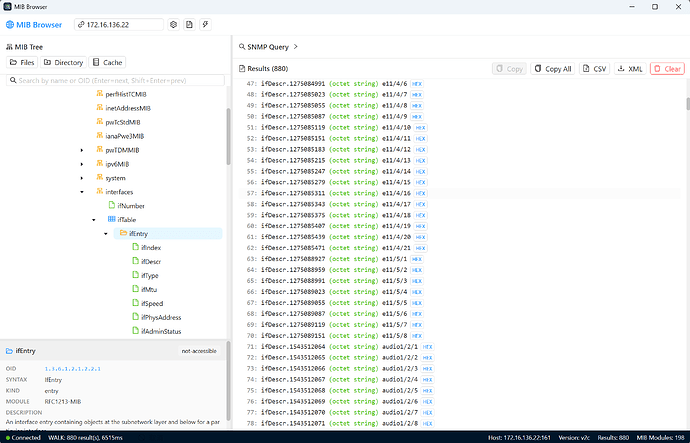690x443 pixels.
Task: Show HEX for row 66 e11/5/4
Action: coord(417,292)
